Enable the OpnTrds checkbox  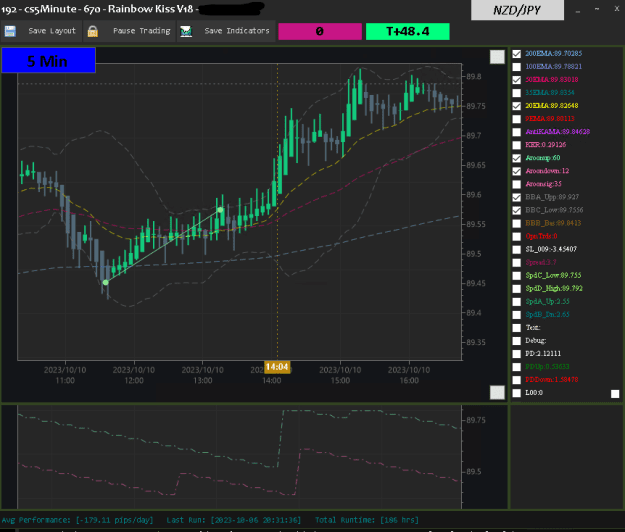tap(517, 237)
